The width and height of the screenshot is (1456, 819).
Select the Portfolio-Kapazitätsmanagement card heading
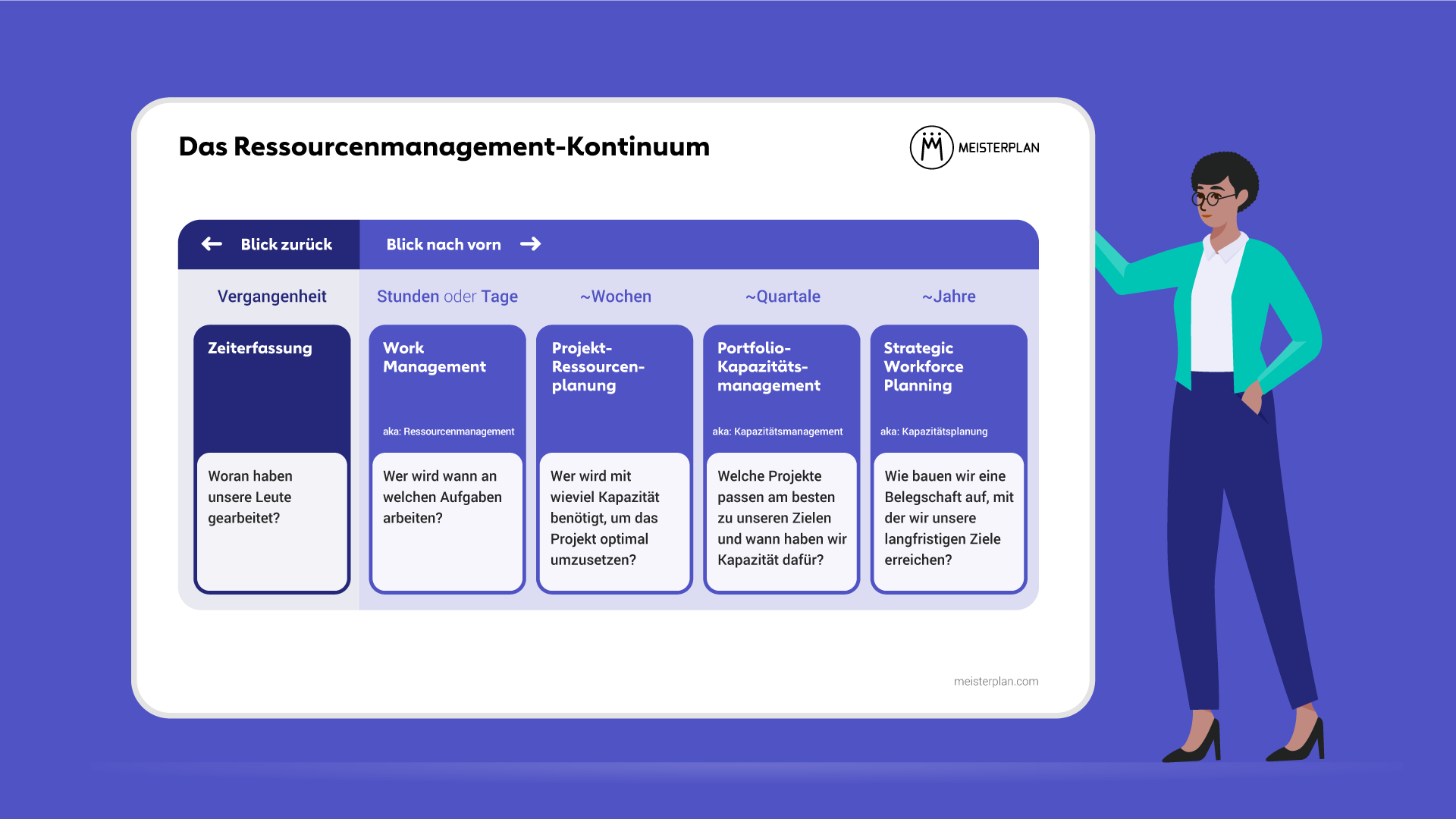[769, 367]
